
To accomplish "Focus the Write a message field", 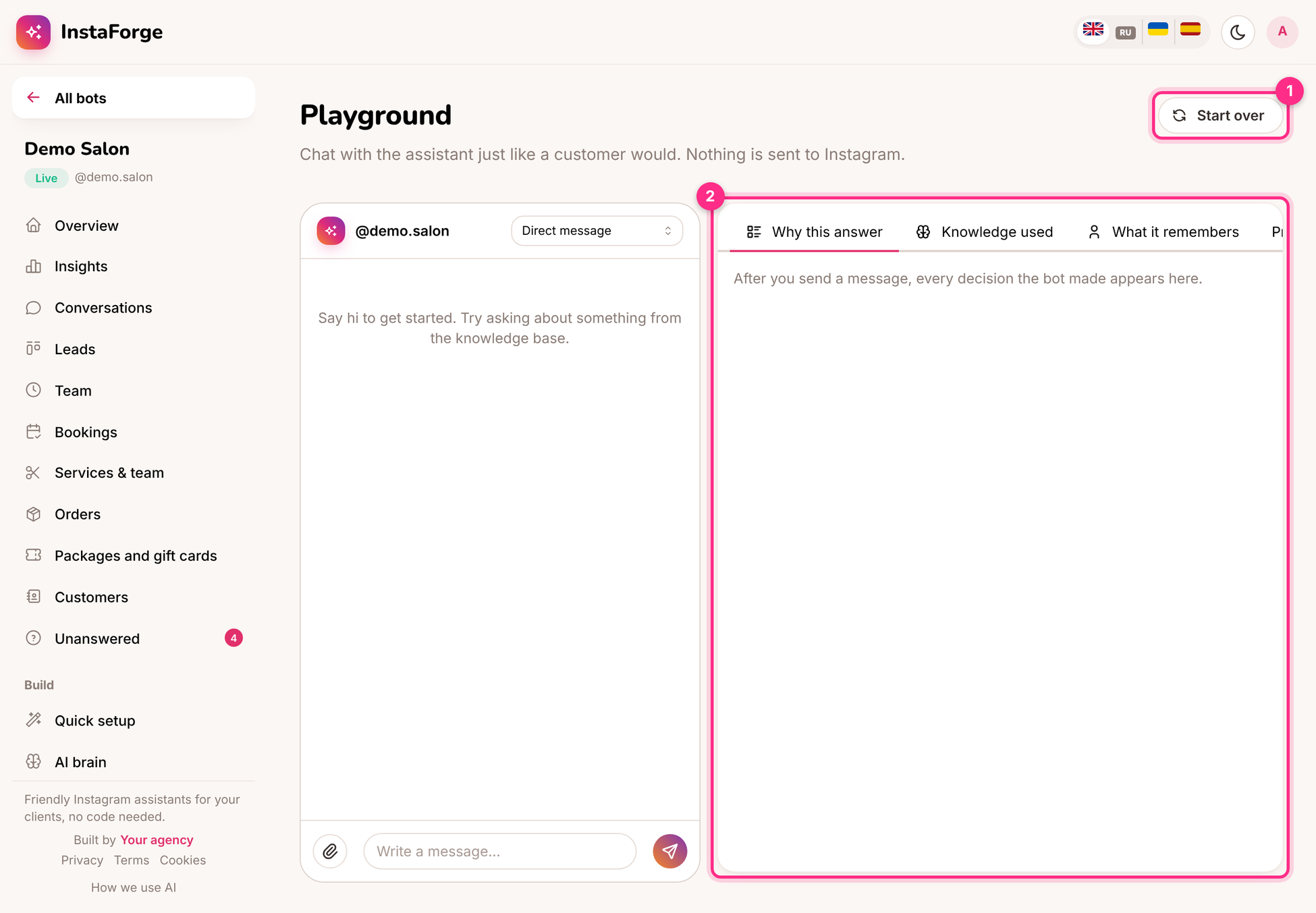I will click(x=499, y=851).
